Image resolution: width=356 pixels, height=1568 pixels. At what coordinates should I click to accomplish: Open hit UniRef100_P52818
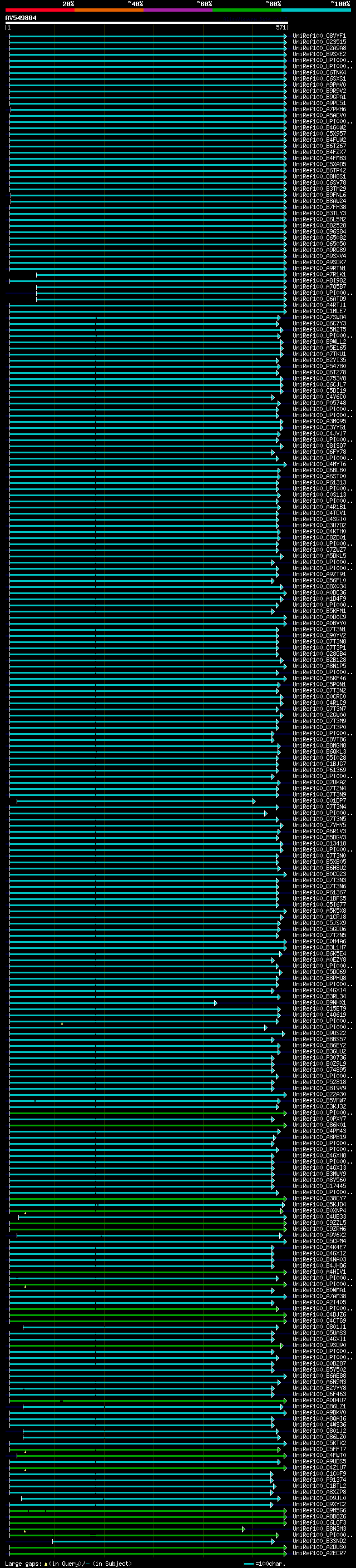point(319,1082)
